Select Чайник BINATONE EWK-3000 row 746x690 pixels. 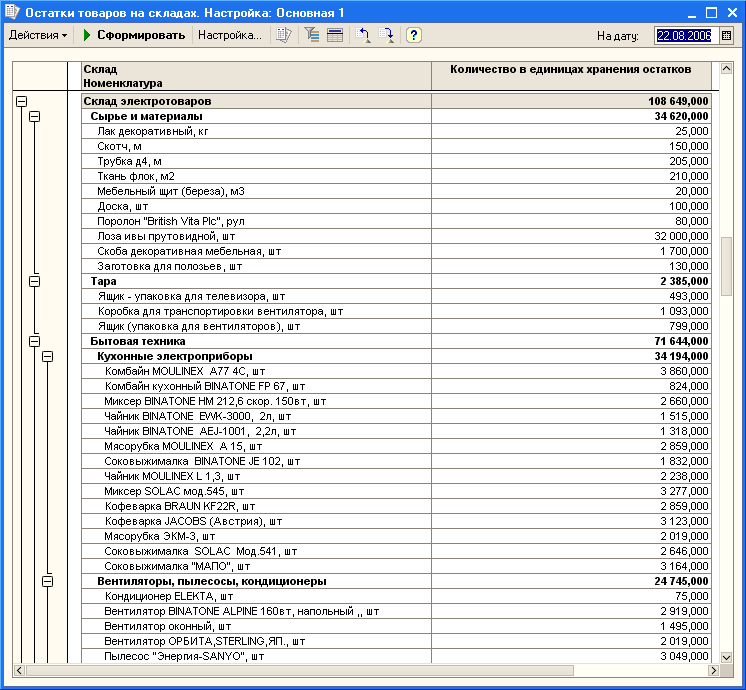pyautogui.click(x=397, y=416)
